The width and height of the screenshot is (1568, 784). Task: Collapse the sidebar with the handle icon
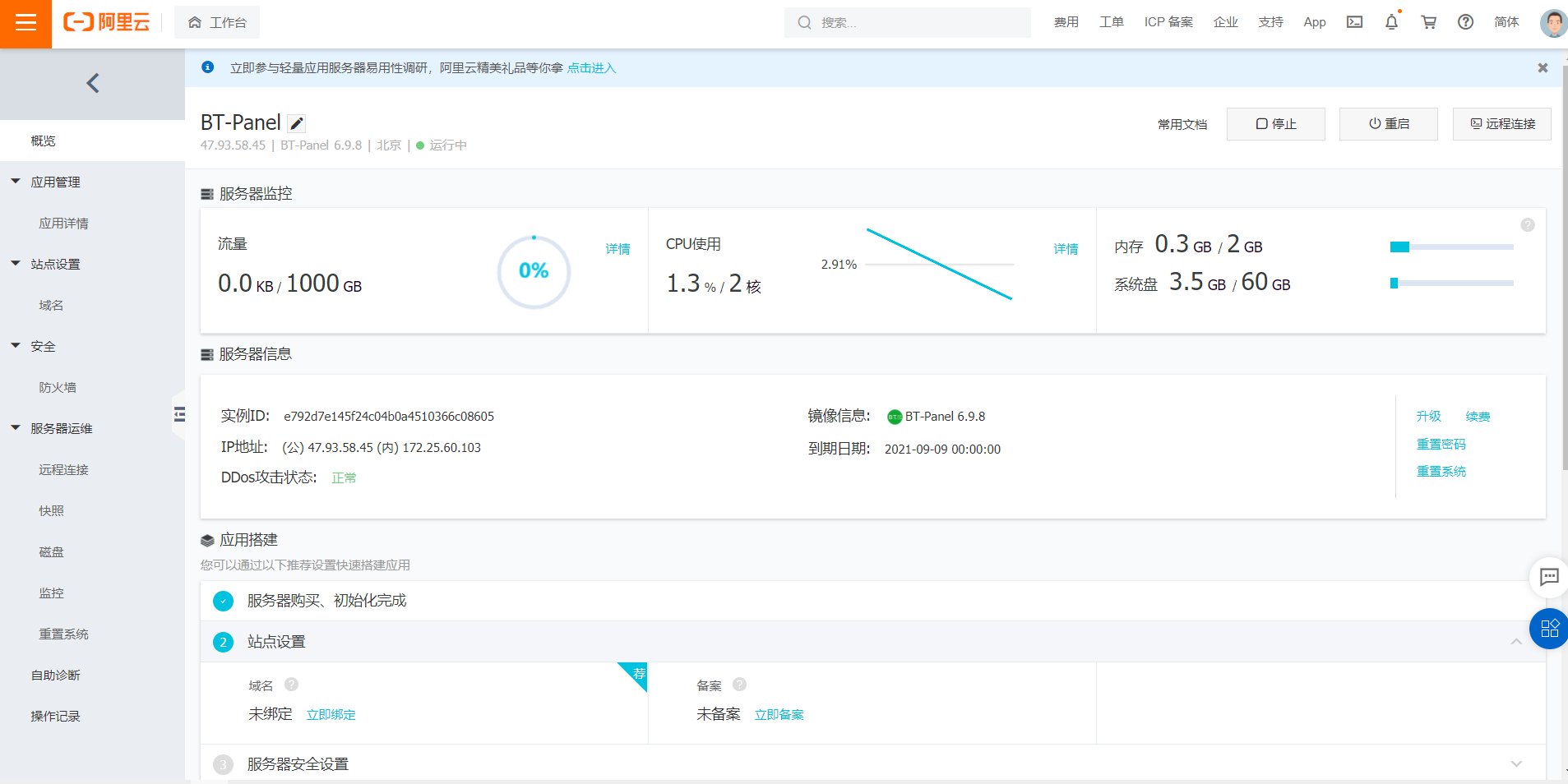tap(179, 413)
